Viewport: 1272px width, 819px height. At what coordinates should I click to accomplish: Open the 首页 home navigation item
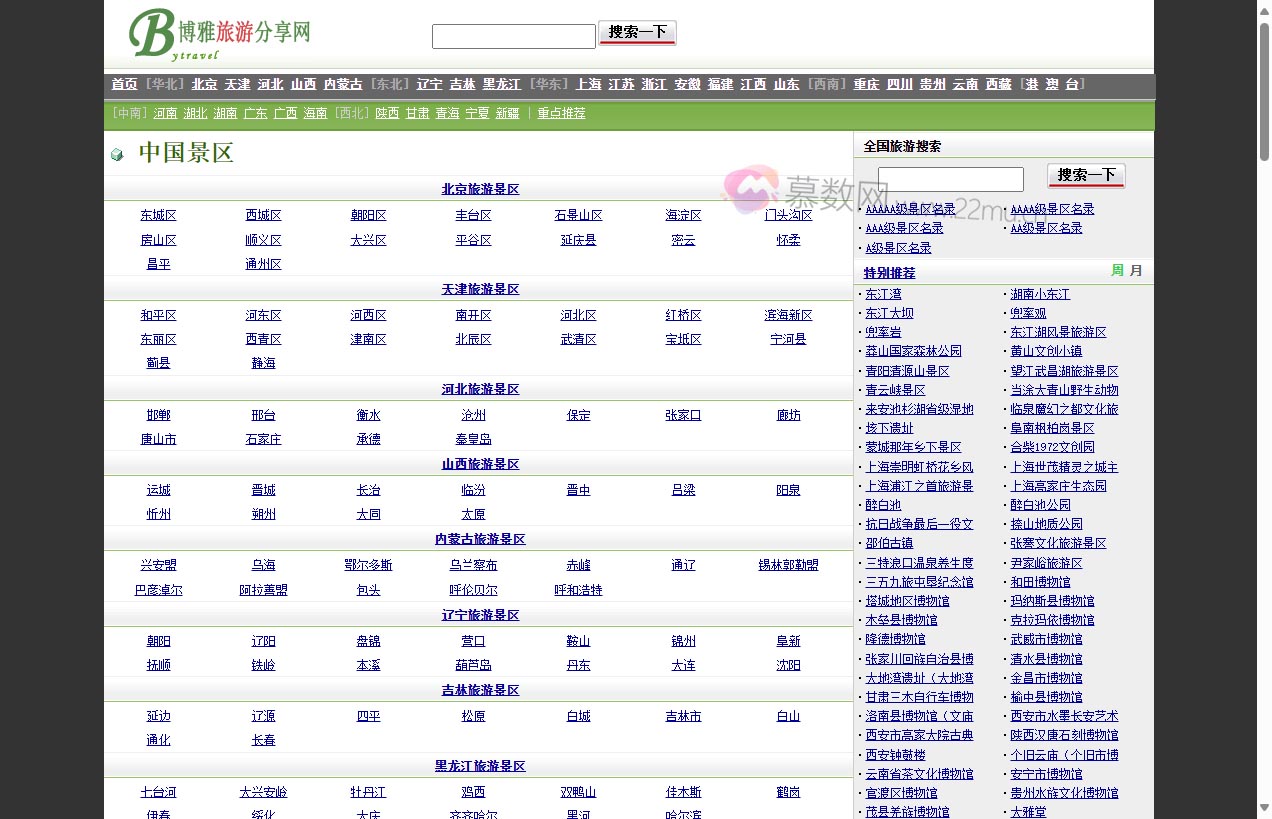(124, 84)
